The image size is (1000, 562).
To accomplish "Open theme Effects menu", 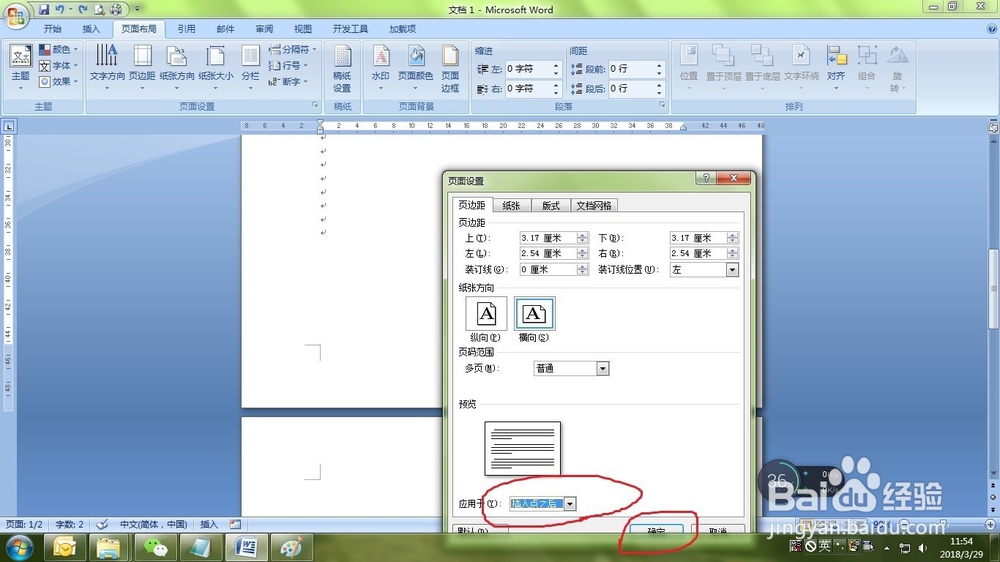I will (59, 82).
